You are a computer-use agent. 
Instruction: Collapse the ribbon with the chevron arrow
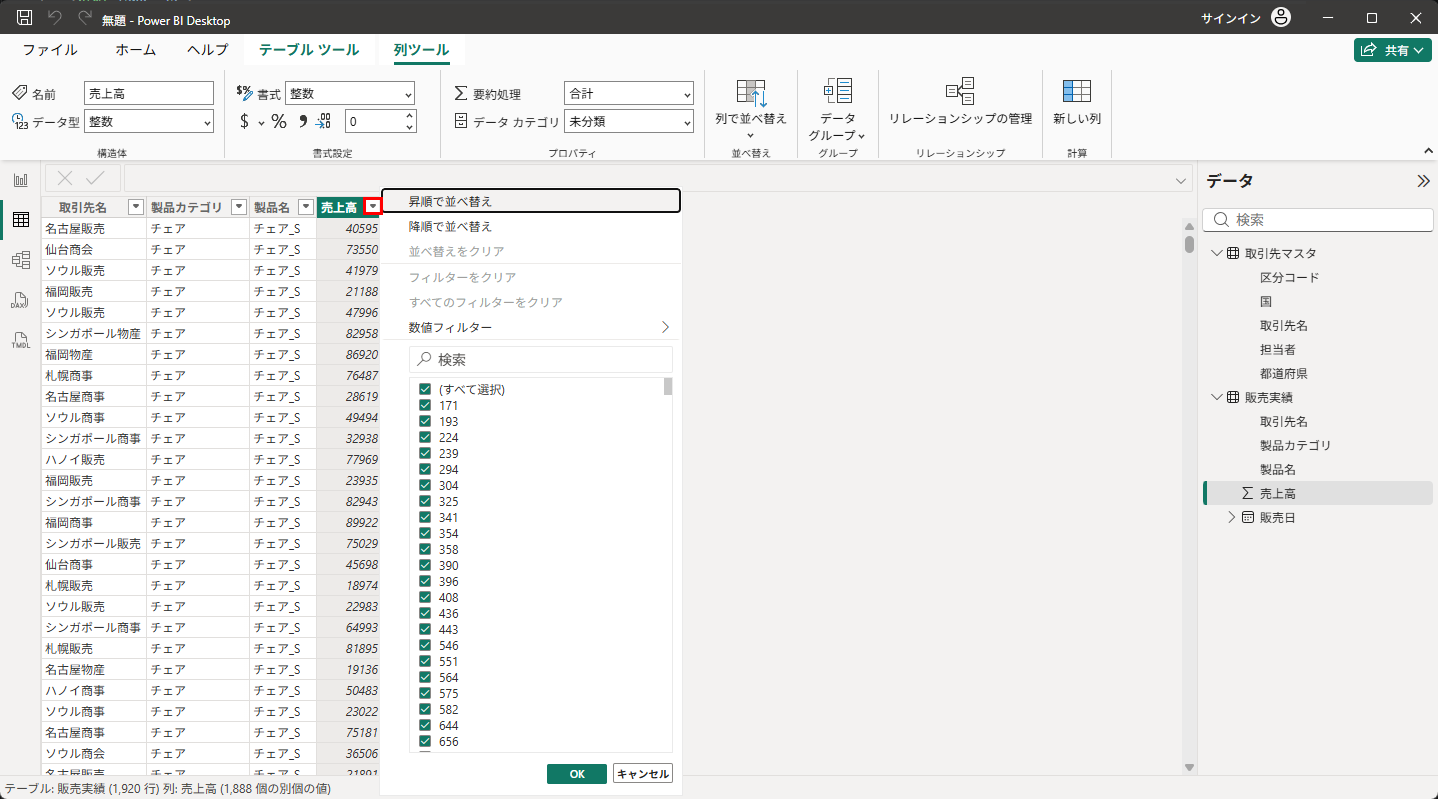click(x=1427, y=151)
